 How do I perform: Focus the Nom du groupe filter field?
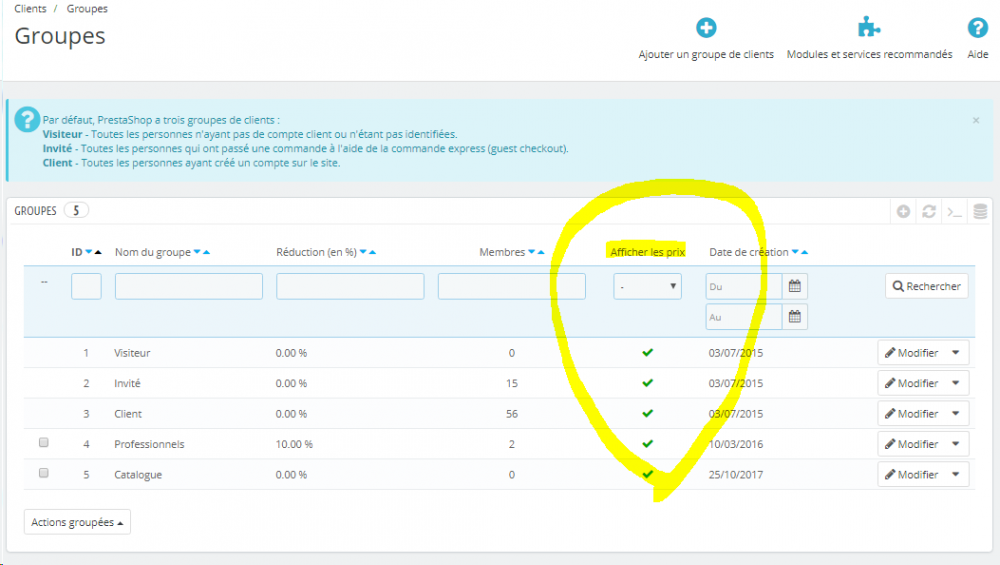point(189,286)
